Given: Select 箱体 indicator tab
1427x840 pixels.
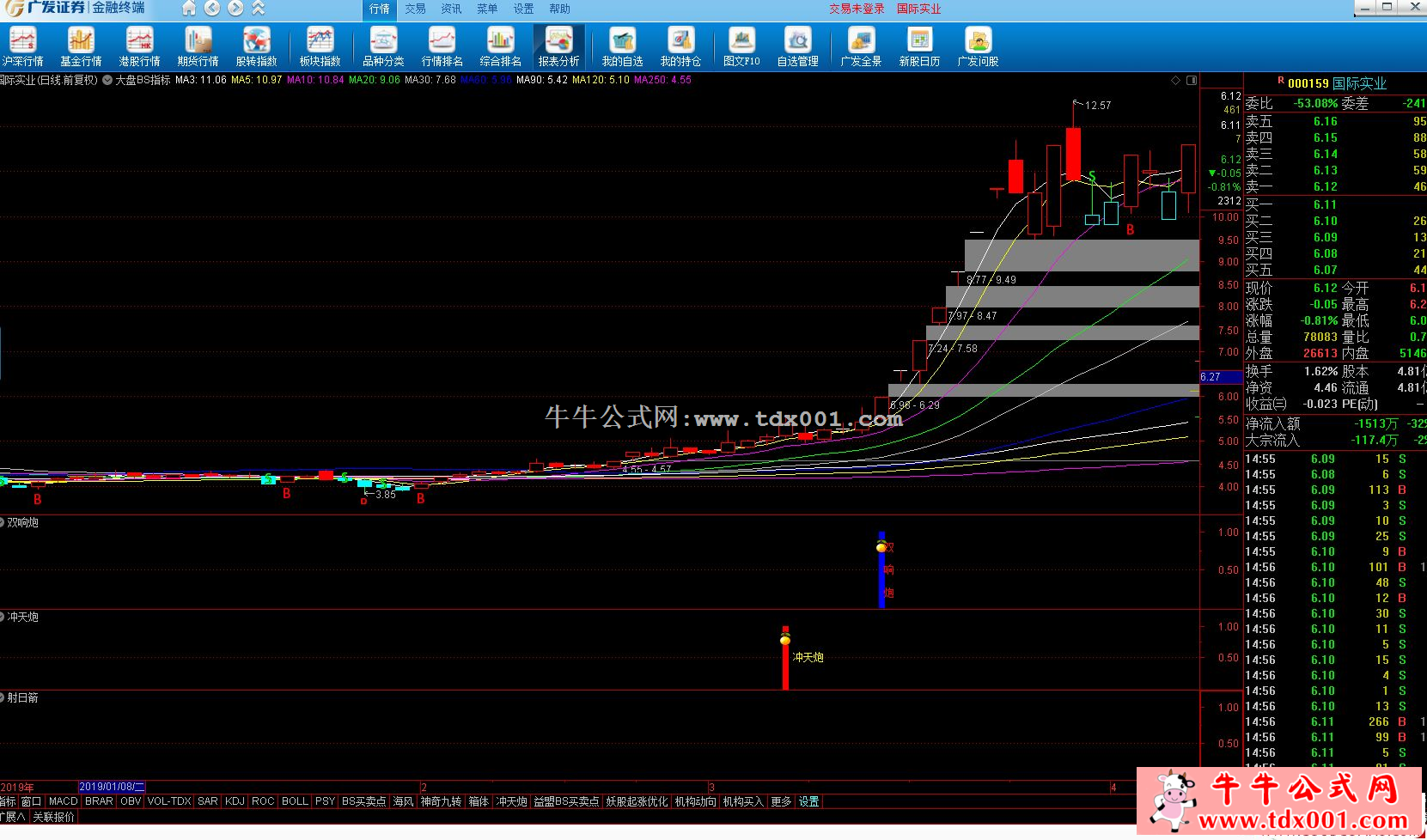Looking at the screenshot, I should [479, 801].
